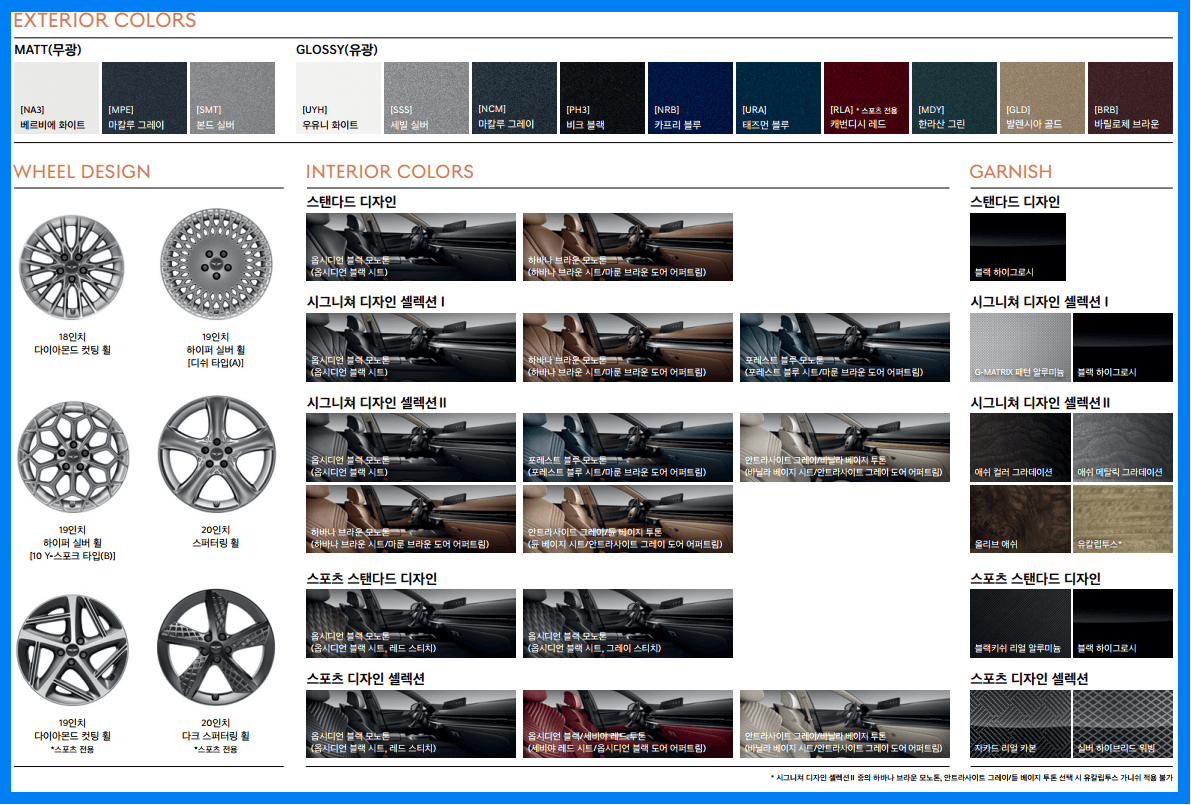Select the glossy [NCM] 마칼루 그레이 swatch
The width and height of the screenshot is (1191, 805).
pos(514,98)
